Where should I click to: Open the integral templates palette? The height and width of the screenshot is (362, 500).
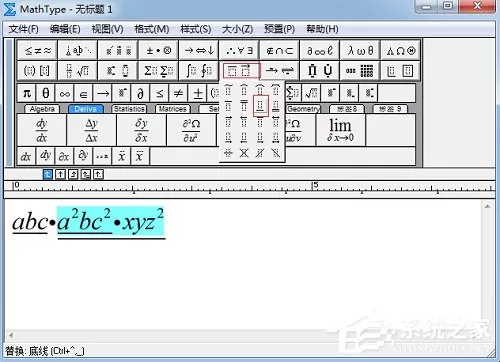199,70
